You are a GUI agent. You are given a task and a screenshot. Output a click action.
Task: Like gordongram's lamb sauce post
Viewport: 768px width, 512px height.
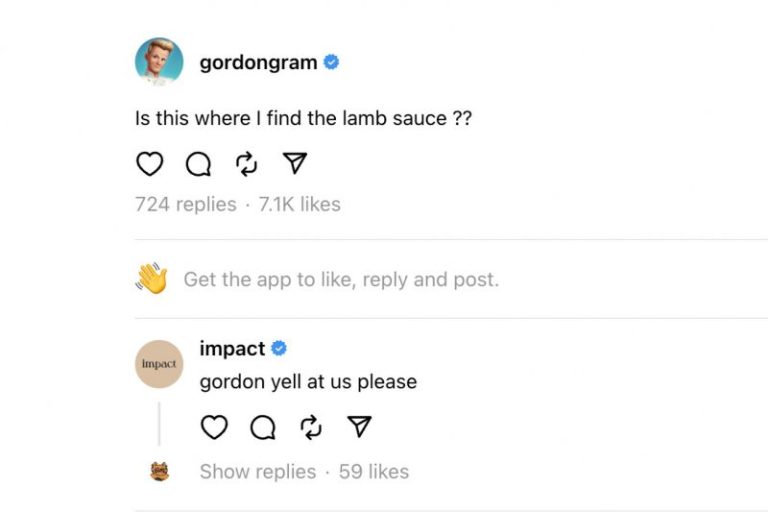[149, 164]
